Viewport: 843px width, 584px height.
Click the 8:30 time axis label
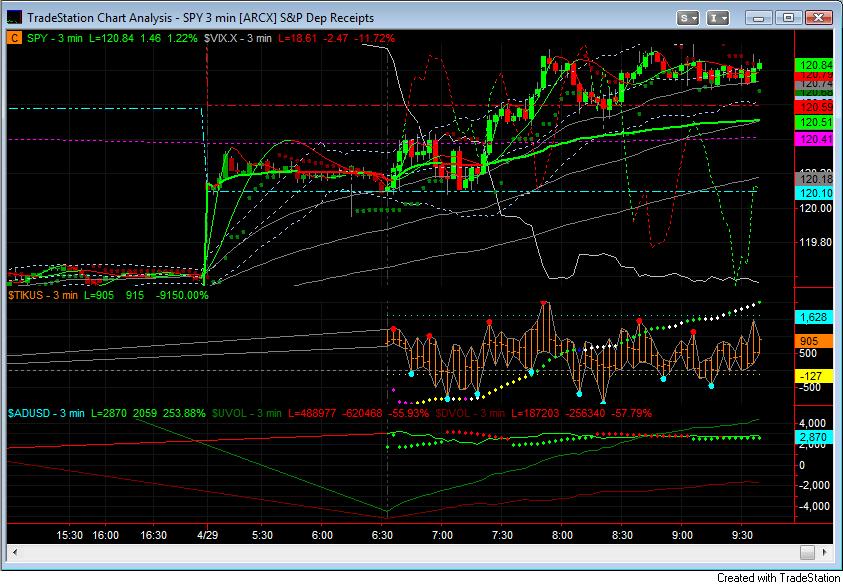pyautogui.click(x=621, y=536)
